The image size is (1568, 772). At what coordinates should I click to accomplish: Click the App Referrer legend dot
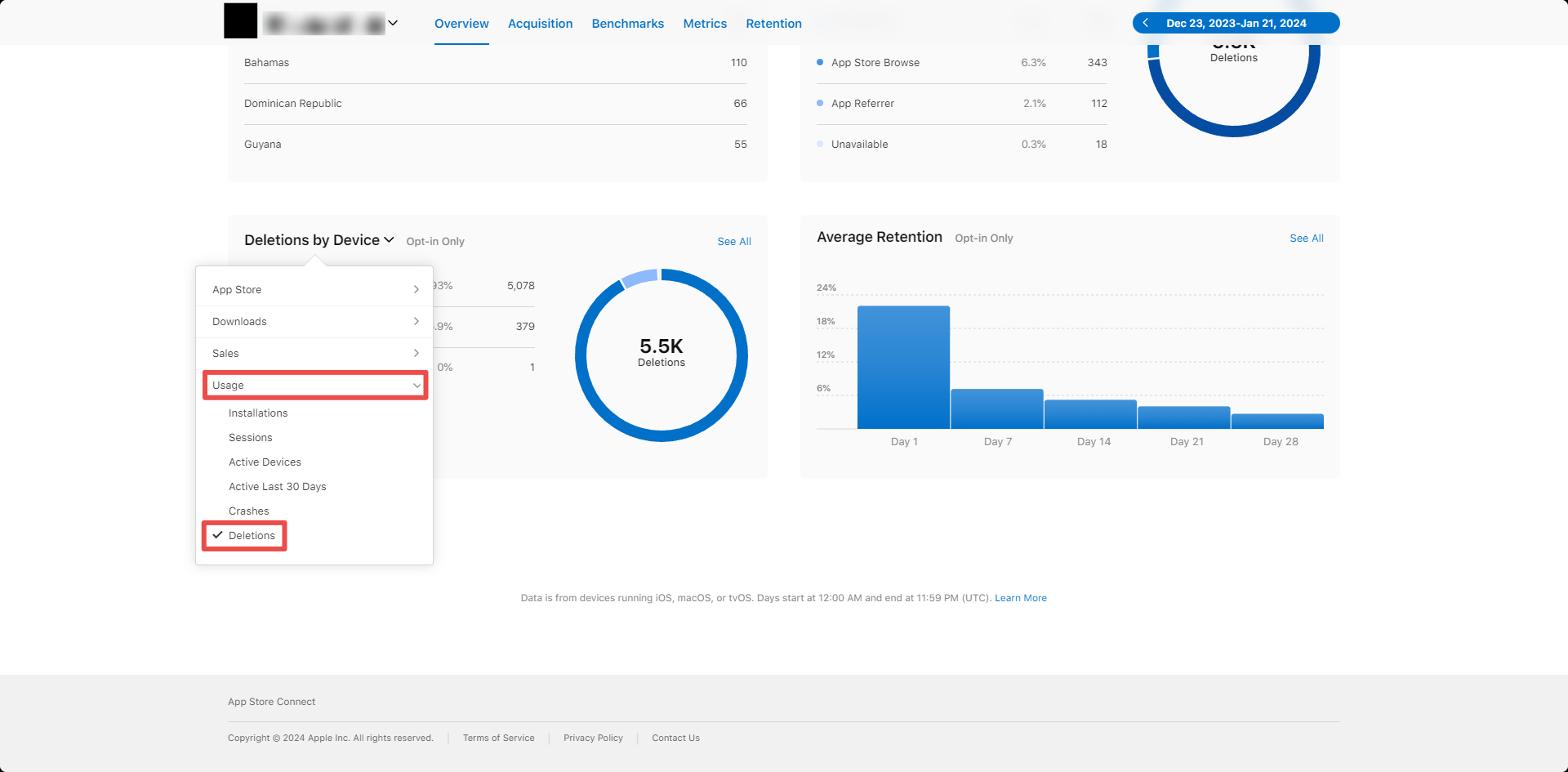820,103
